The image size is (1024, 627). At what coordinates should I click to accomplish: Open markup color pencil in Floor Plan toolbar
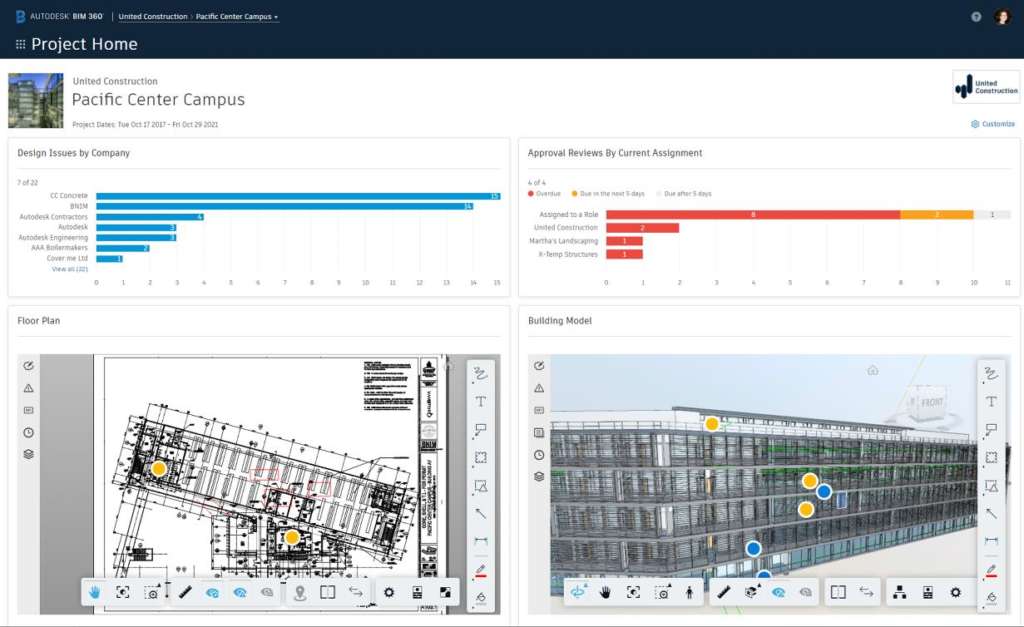(x=481, y=570)
